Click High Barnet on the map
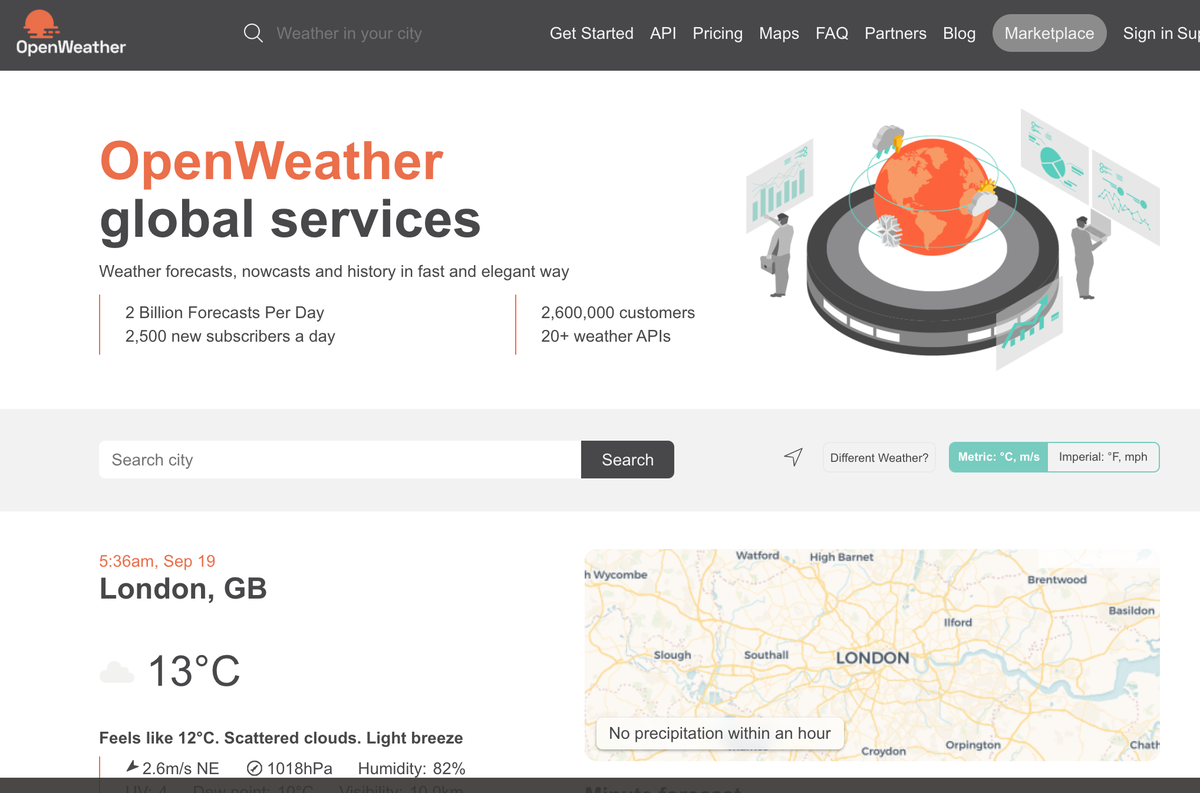 (842, 557)
